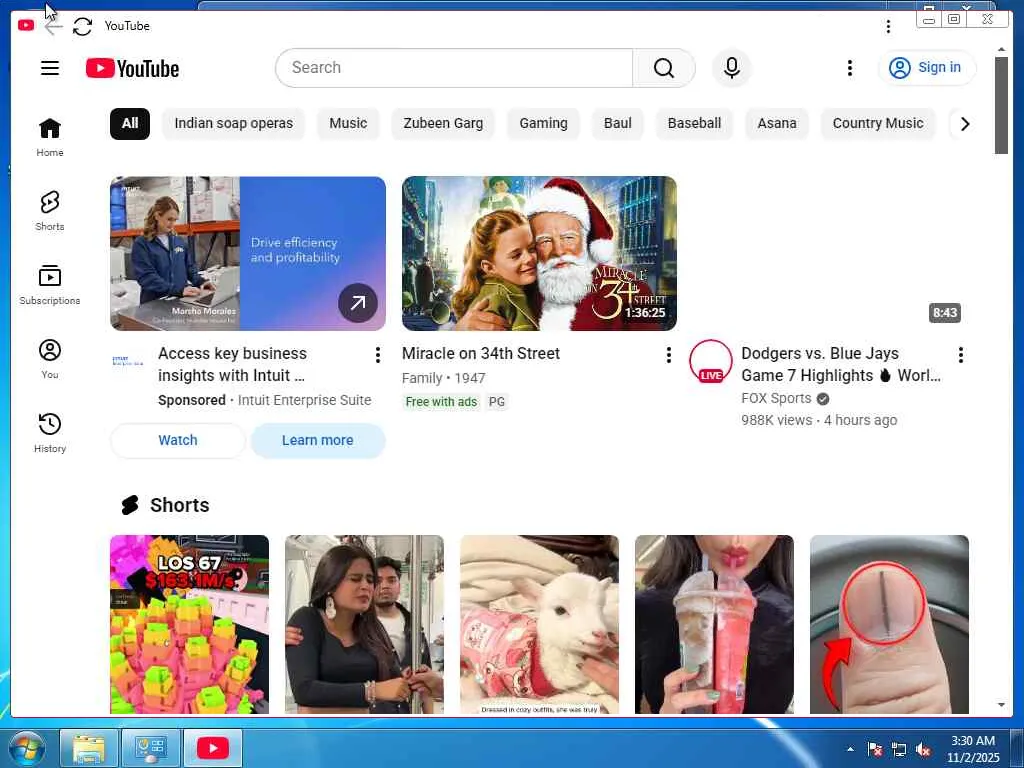Click the scrollbar up arrow

pos(1001,50)
